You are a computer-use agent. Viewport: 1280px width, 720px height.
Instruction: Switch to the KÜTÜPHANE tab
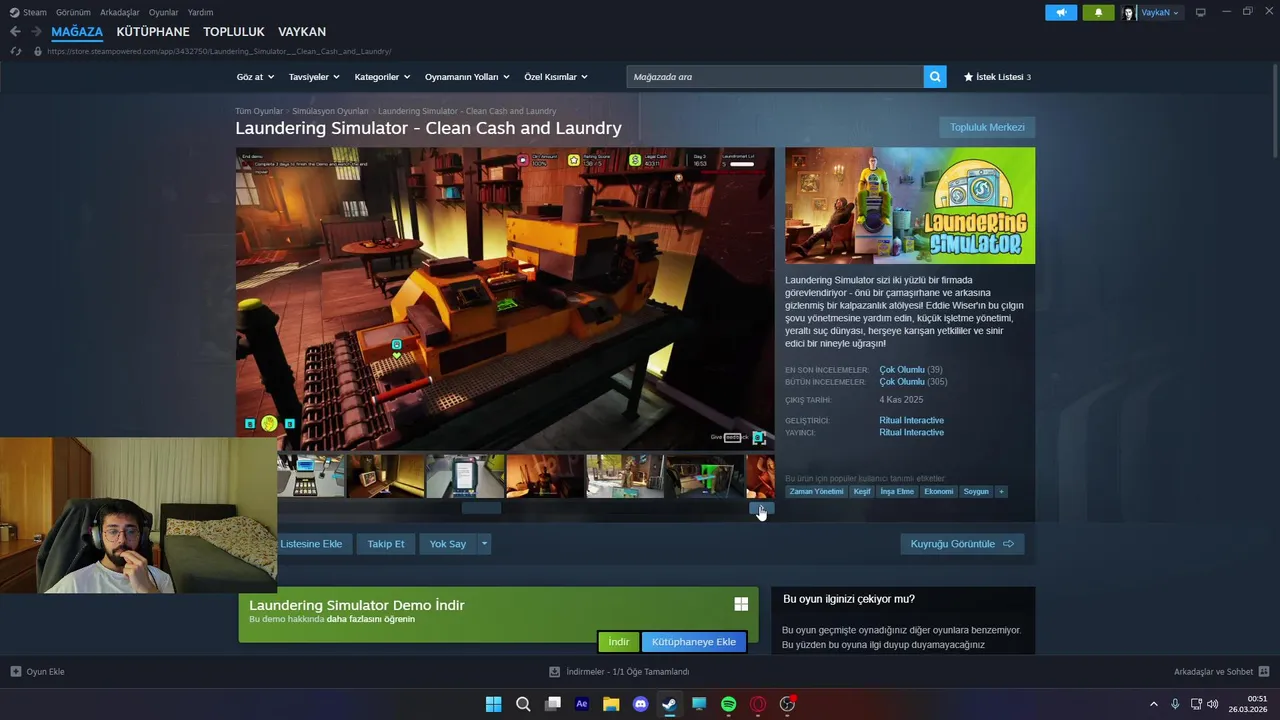(153, 32)
